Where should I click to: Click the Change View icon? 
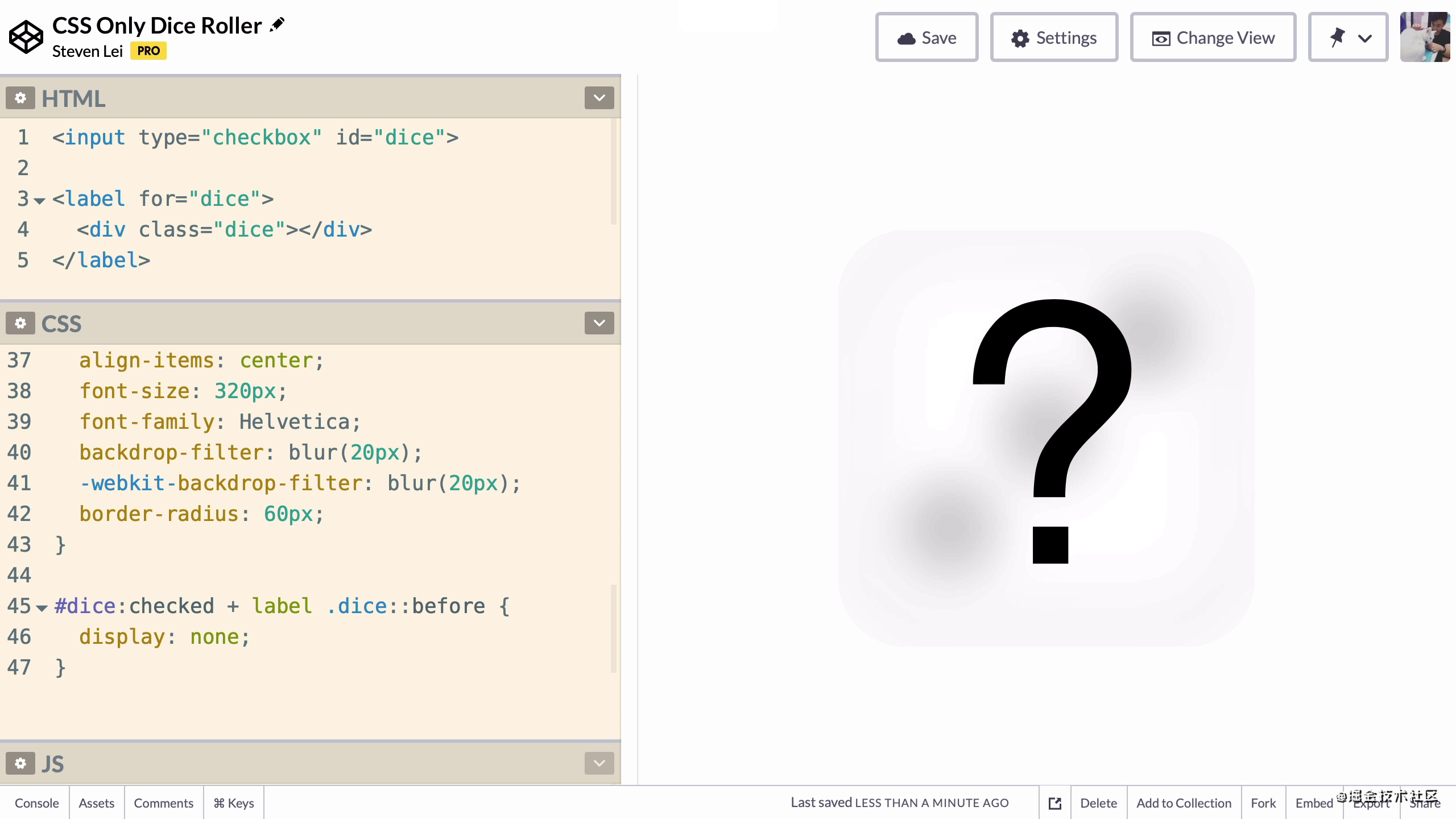1162,37
